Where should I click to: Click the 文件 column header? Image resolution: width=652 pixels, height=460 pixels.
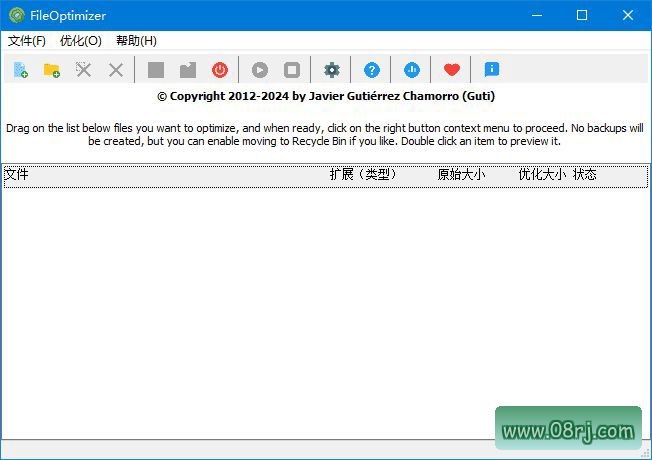click(16, 174)
